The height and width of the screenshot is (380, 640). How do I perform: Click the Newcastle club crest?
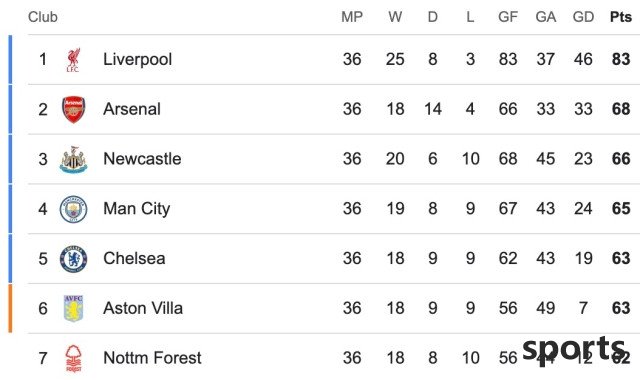(x=73, y=159)
